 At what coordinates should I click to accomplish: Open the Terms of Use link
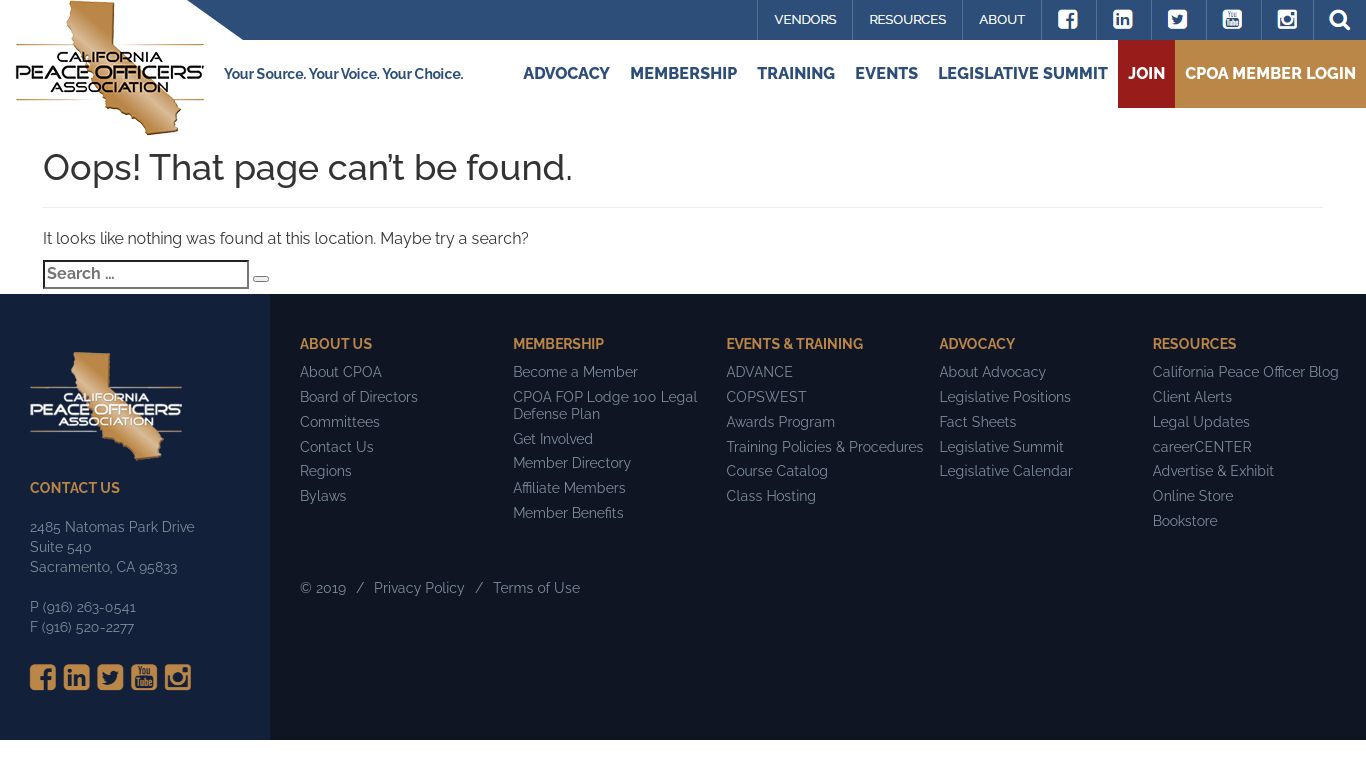coord(536,588)
